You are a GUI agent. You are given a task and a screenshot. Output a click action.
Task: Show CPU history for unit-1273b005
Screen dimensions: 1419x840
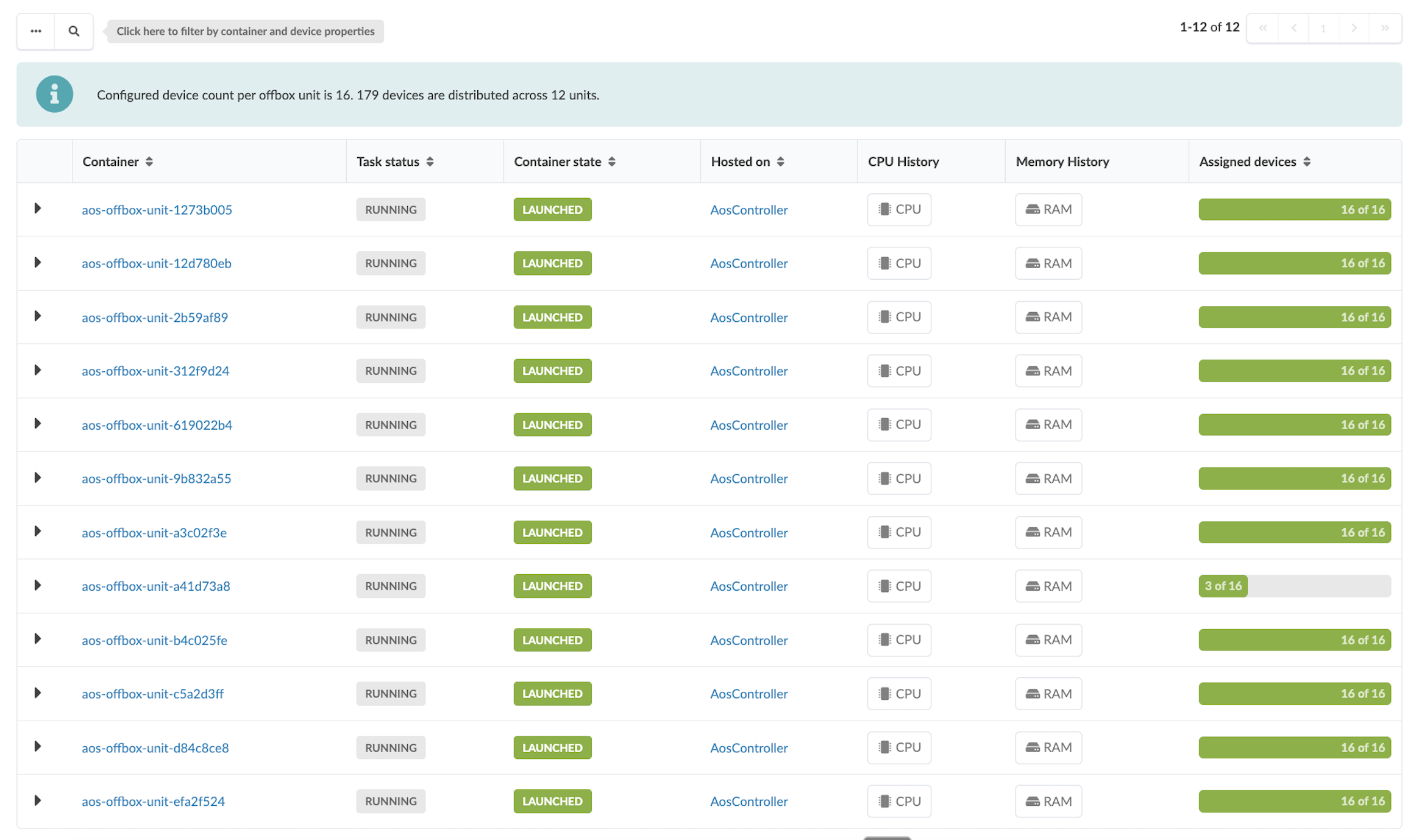coord(899,209)
